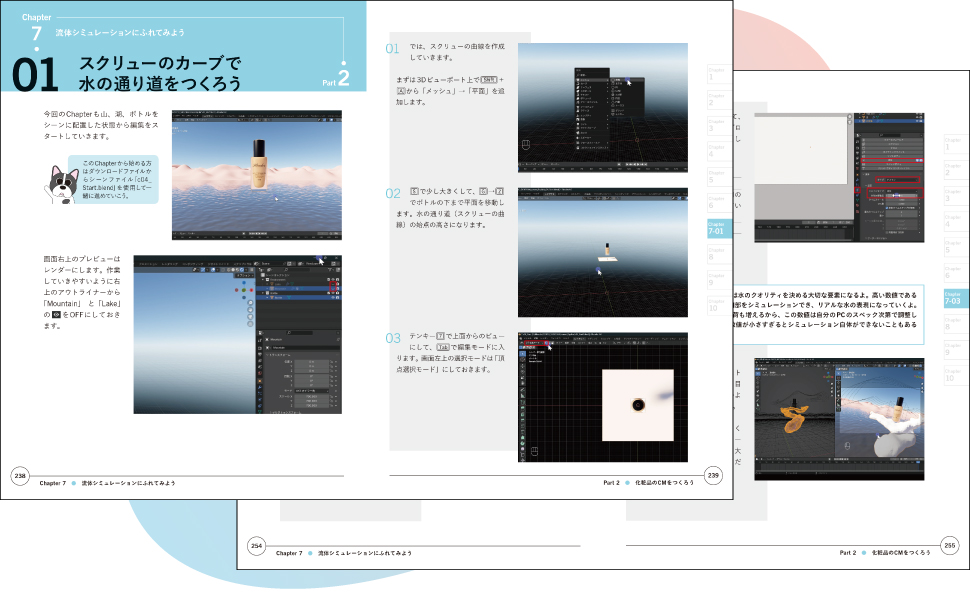Open the fluid simulation split-view screenshot on page 255
The image size is (970, 600).
point(839,419)
